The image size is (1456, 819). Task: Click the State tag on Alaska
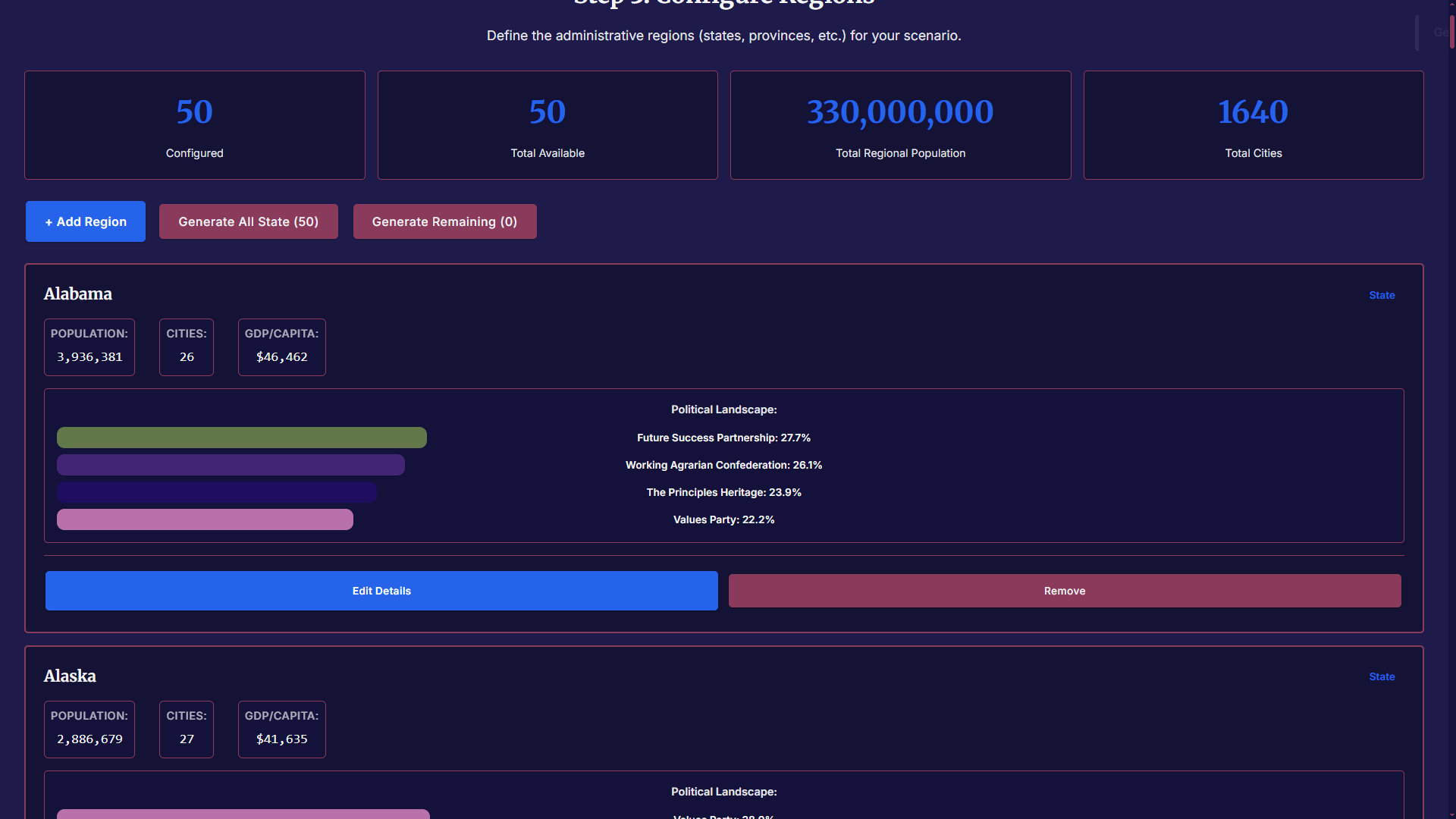point(1382,676)
